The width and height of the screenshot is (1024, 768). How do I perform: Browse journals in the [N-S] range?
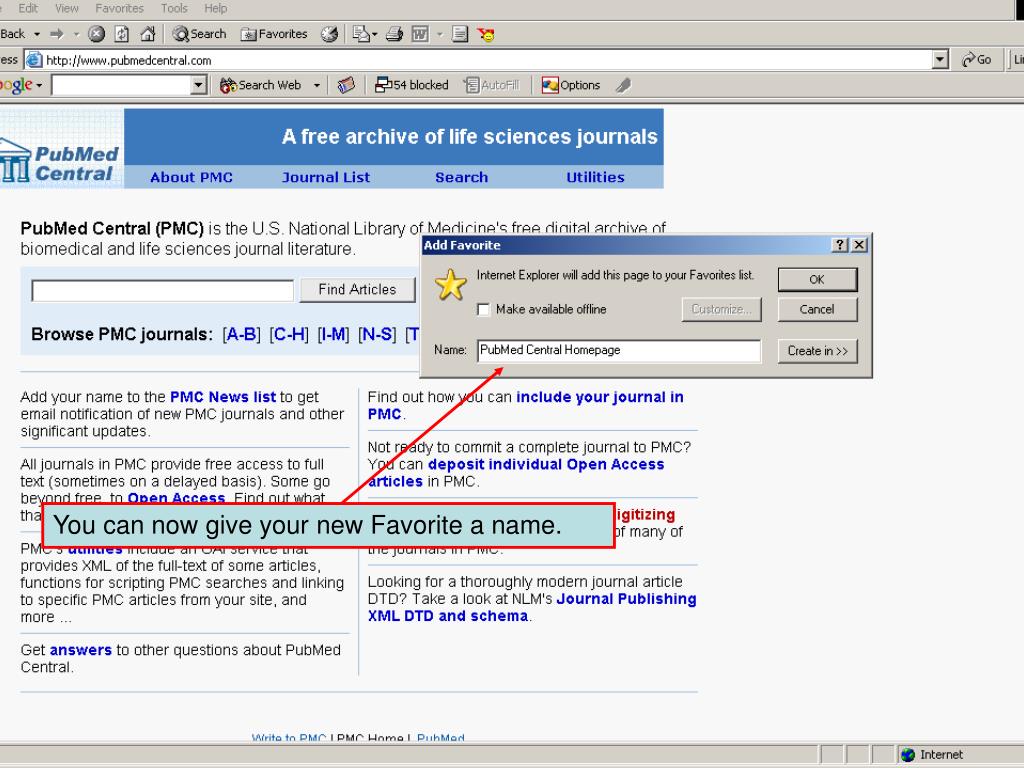[x=377, y=334]
